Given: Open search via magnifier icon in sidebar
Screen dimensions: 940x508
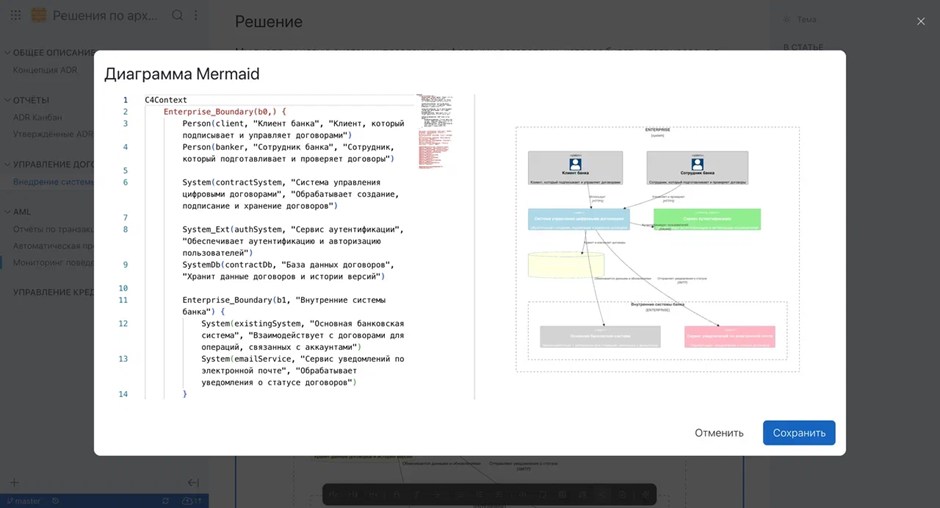Looking at the screenshot, I should (177, 15).
